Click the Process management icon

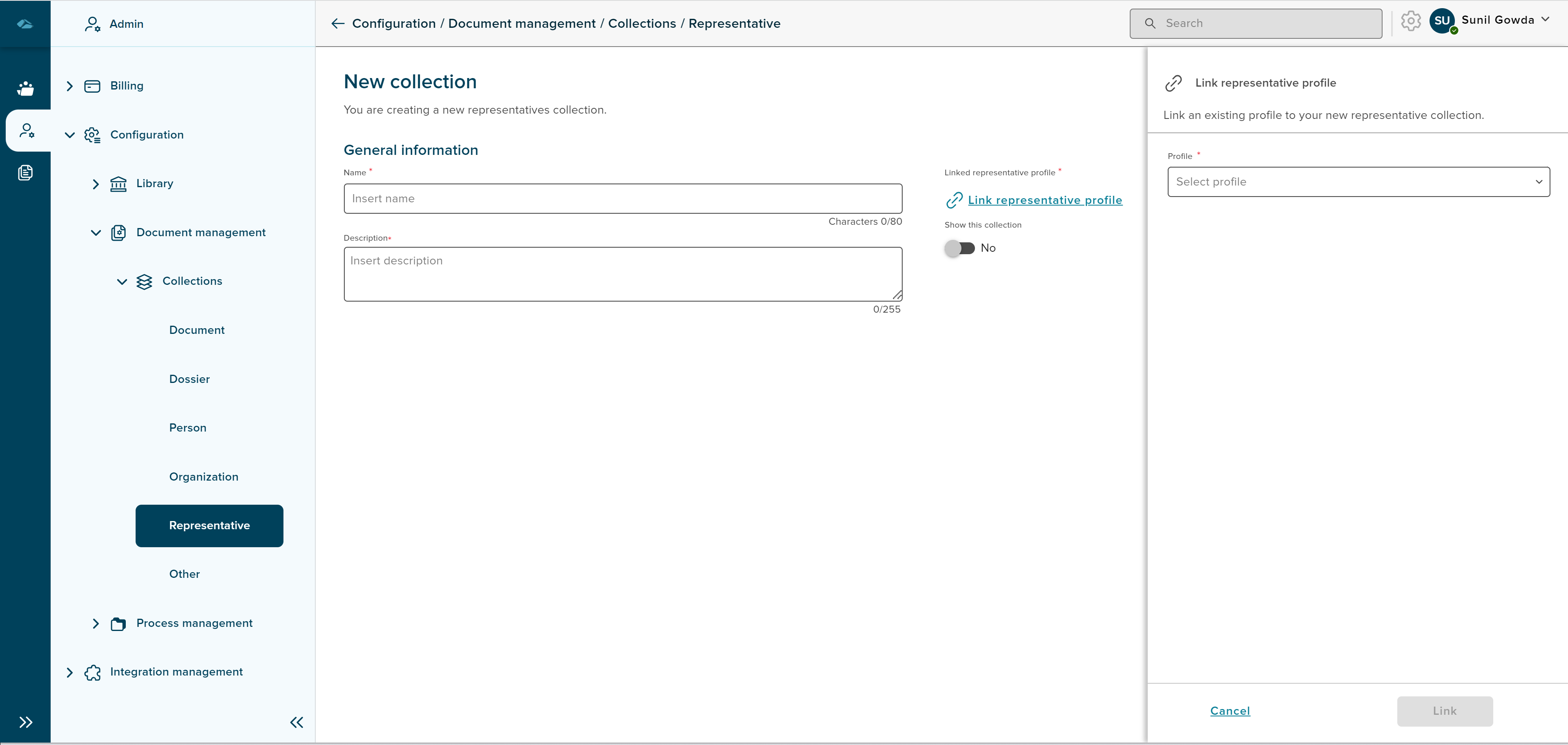tap(118, 623)
